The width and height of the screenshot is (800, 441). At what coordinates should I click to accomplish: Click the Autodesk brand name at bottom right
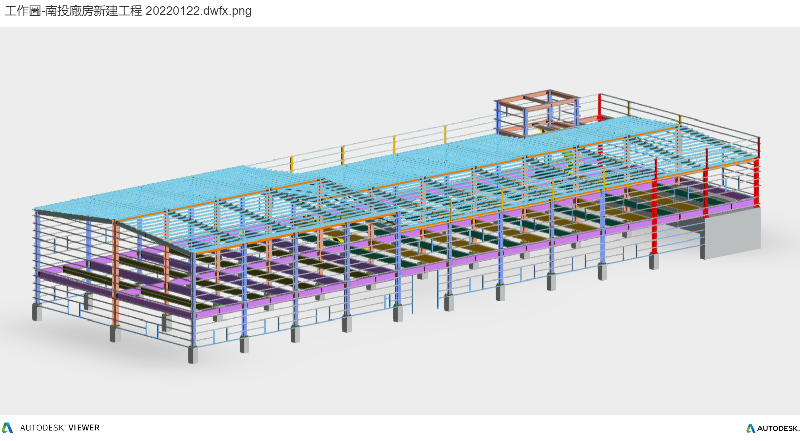pos(776,428)
